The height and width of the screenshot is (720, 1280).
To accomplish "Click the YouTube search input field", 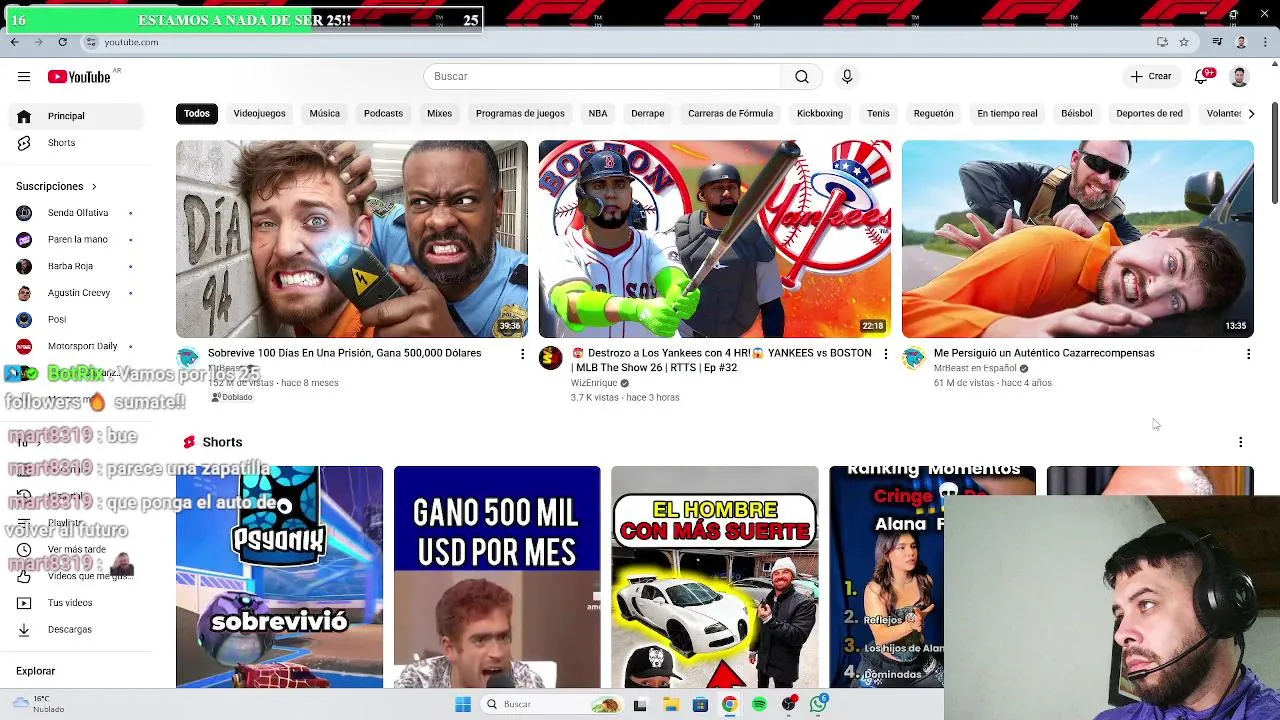I will [603, 76].
